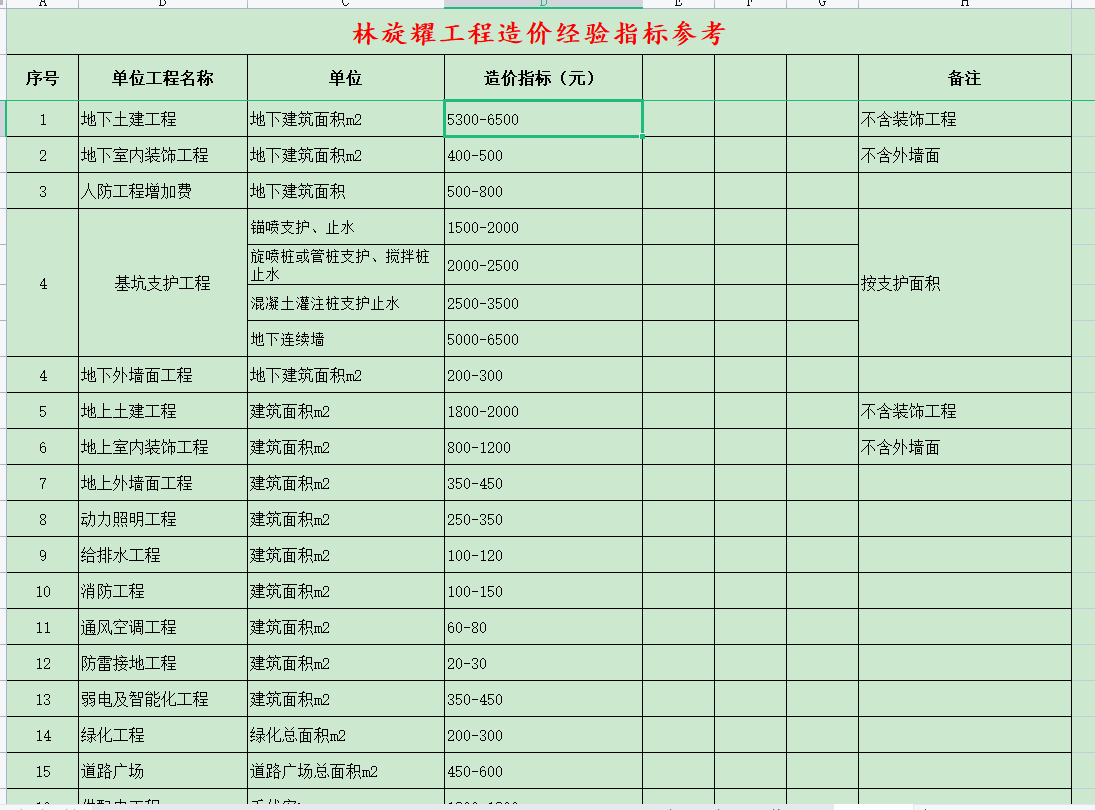1095x810 pixels.
Task: Select the 造价指标（元） header cell
Action: coord(543,78)
